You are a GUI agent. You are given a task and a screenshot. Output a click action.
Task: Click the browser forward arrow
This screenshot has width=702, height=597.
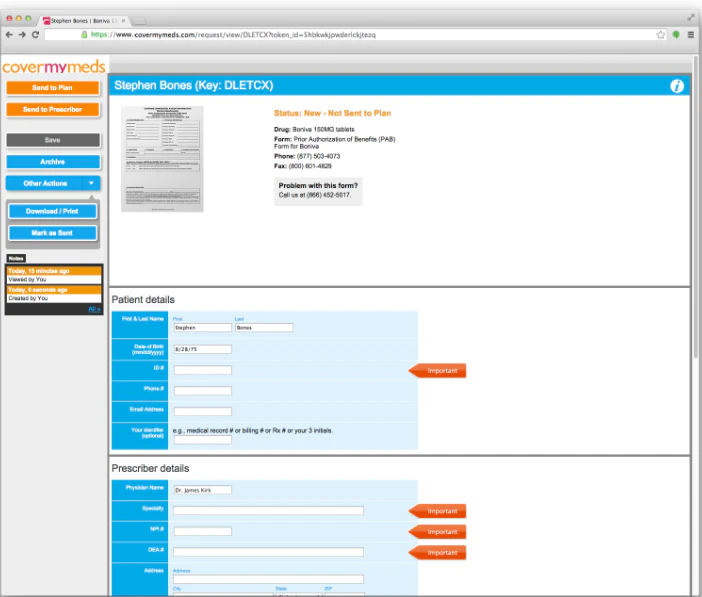[22, 34]
